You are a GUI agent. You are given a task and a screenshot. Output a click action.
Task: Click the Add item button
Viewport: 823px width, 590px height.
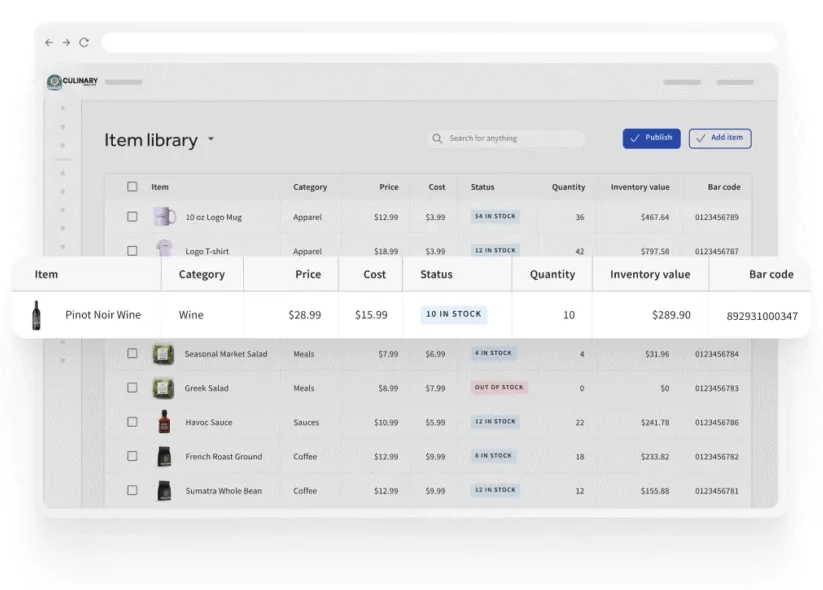720,138
